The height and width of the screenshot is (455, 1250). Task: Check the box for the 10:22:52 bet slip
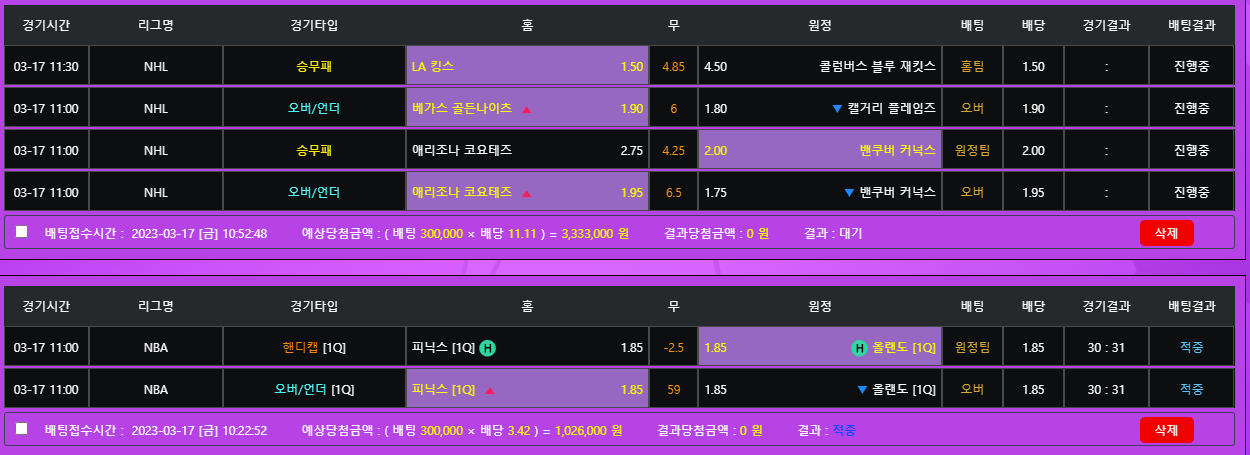click(x=22, y=429)
